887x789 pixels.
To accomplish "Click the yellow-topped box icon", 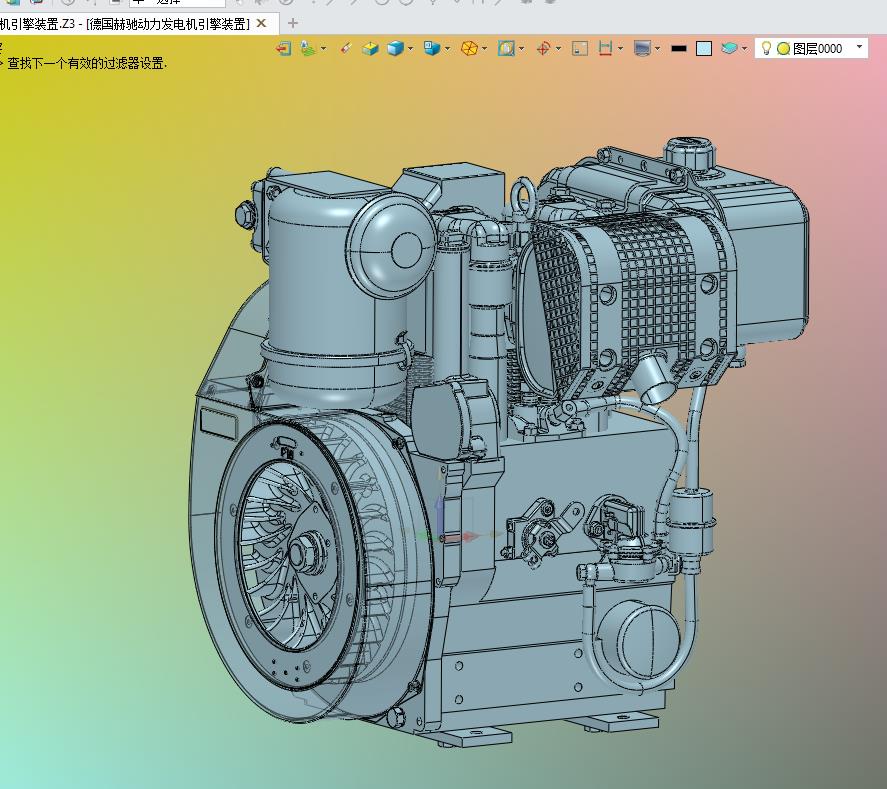I will coord(370,48).
